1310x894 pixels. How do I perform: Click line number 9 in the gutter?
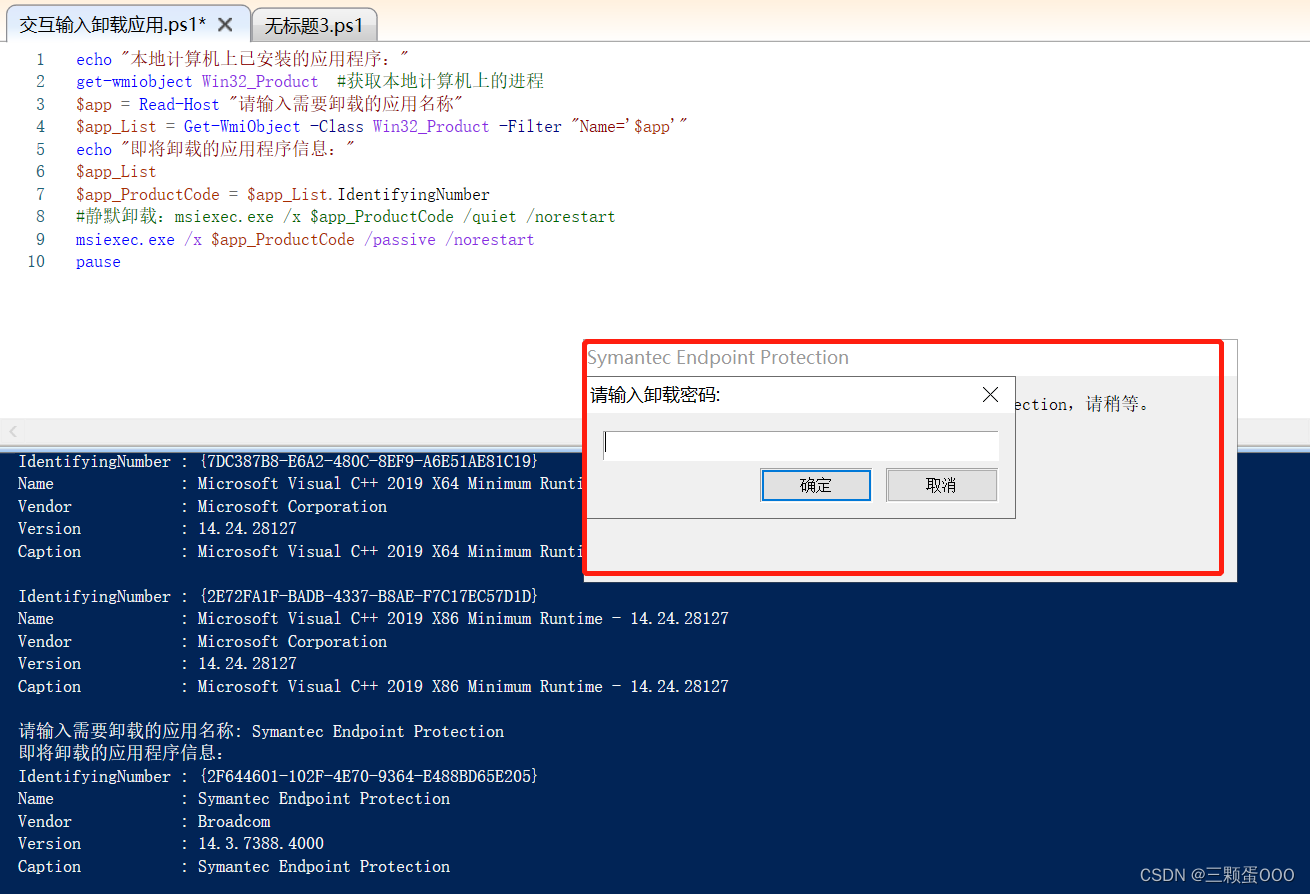[40, 240]
